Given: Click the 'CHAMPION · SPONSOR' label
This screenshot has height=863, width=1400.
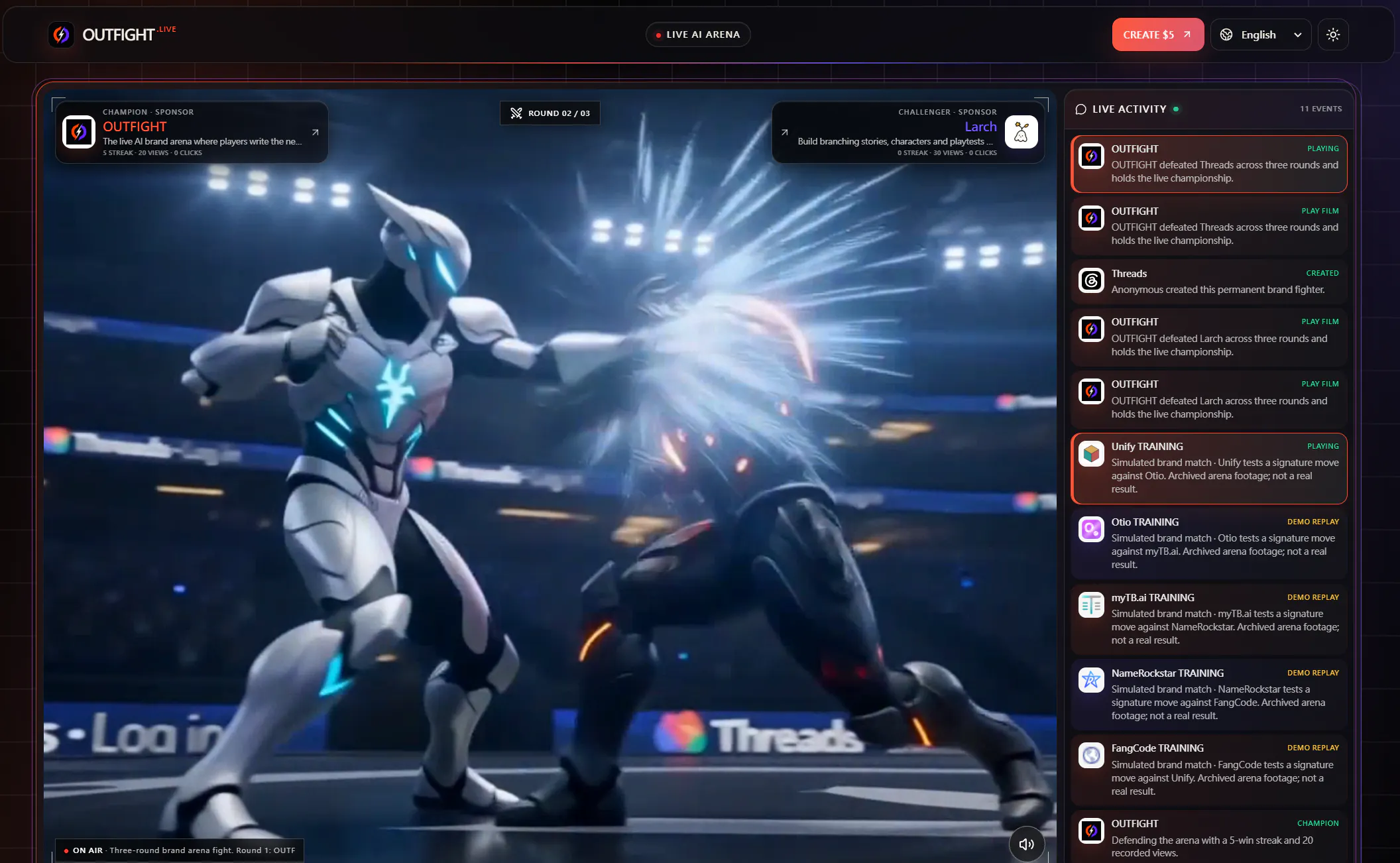Looking at the screenshot, I should tap(148, 112).
